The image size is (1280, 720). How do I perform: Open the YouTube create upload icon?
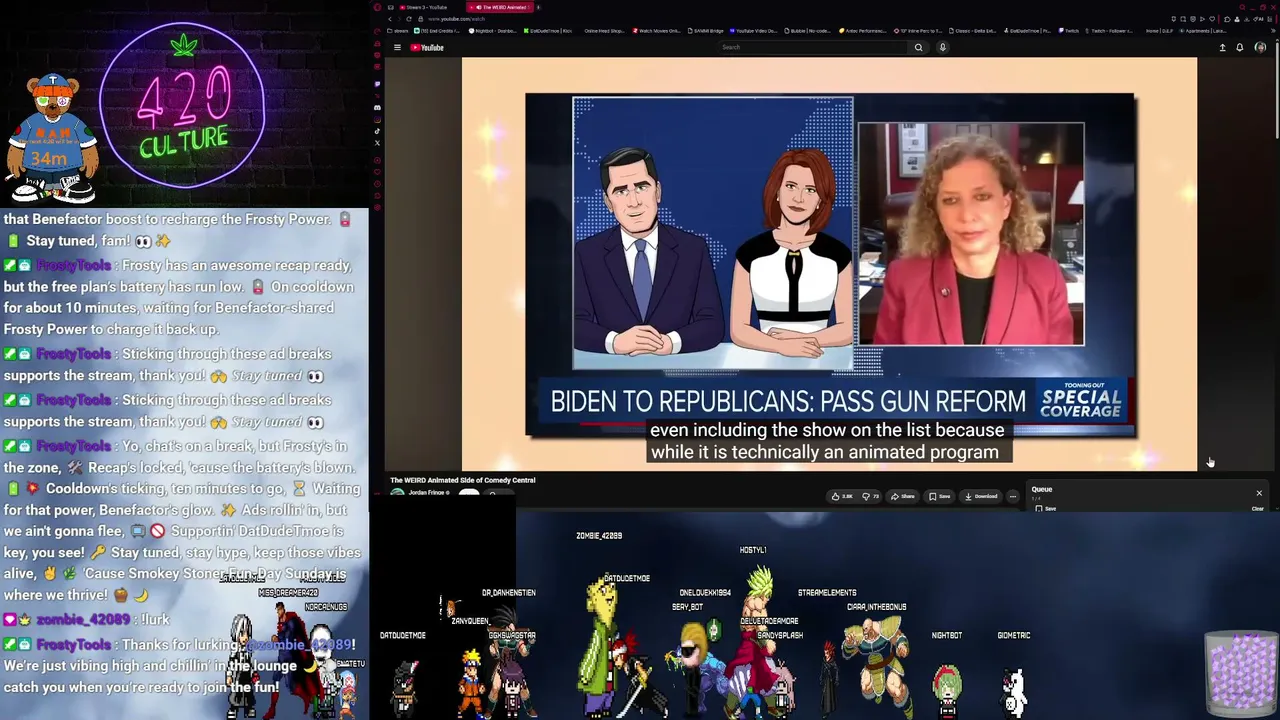tap(1222, 47)
